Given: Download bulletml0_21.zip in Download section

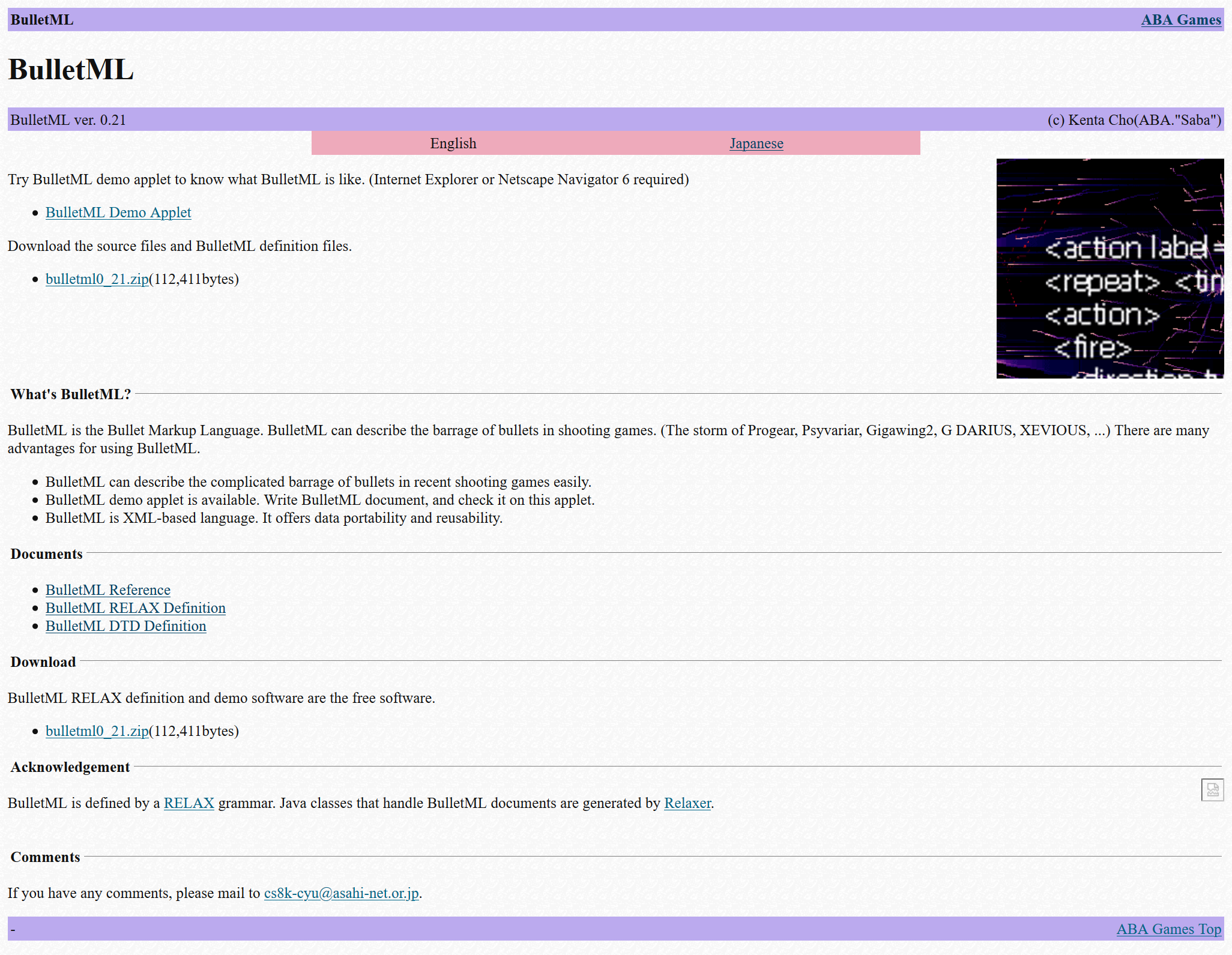Looking at the screenshot, I should pos(97,731).
